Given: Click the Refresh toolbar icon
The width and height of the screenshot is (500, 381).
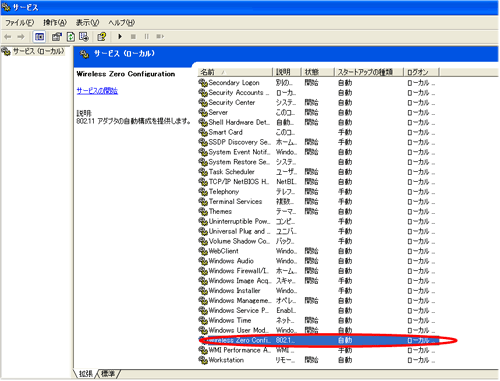Looking at the screenshot, I should click(x=71, y=37).
